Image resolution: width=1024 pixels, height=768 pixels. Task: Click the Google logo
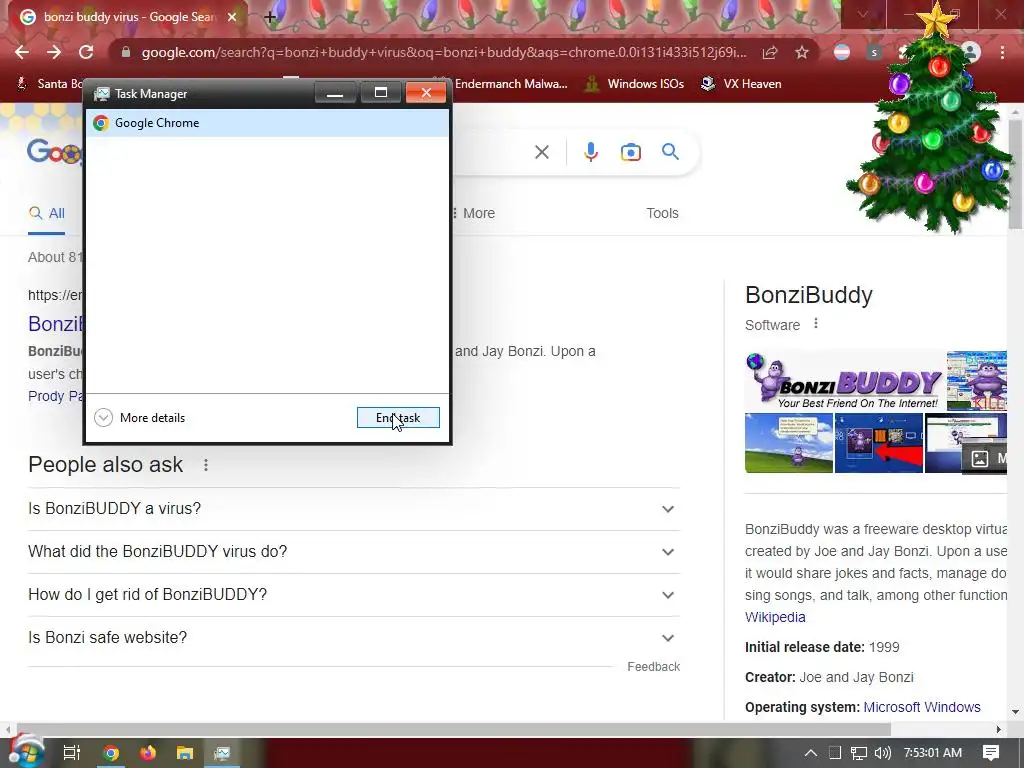click(55, 152)
